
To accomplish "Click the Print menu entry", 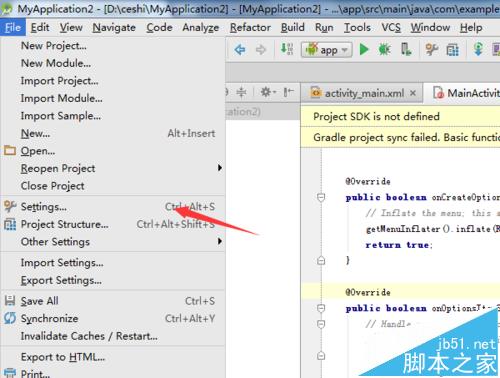I will point(113,373).
